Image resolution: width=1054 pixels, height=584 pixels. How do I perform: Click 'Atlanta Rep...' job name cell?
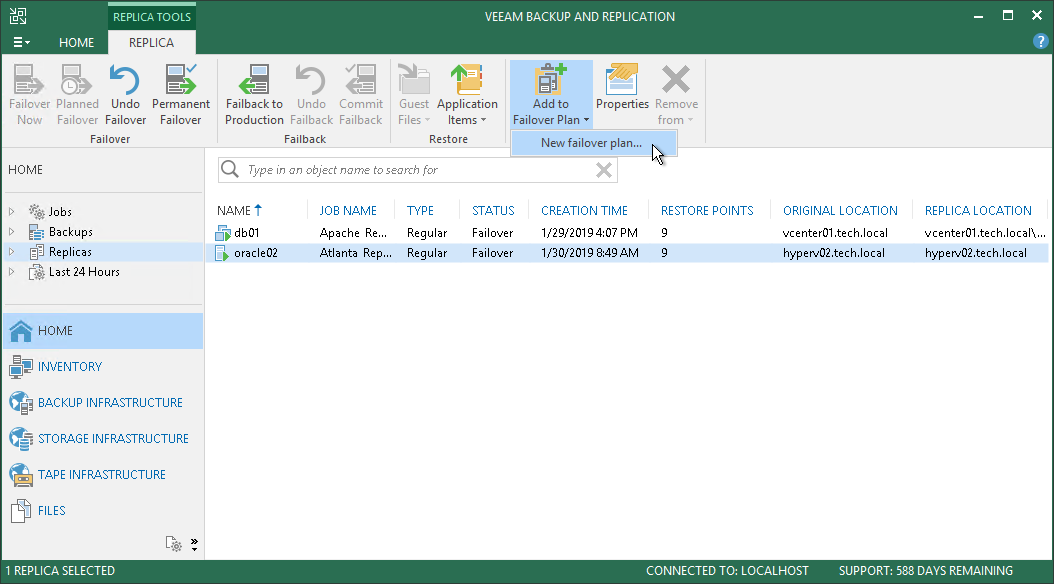pos(356,253)
